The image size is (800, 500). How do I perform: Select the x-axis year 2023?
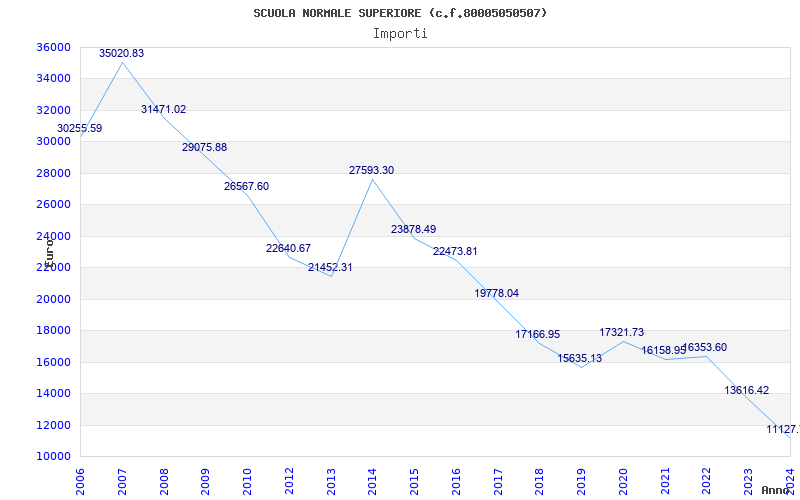pos(748,482)
